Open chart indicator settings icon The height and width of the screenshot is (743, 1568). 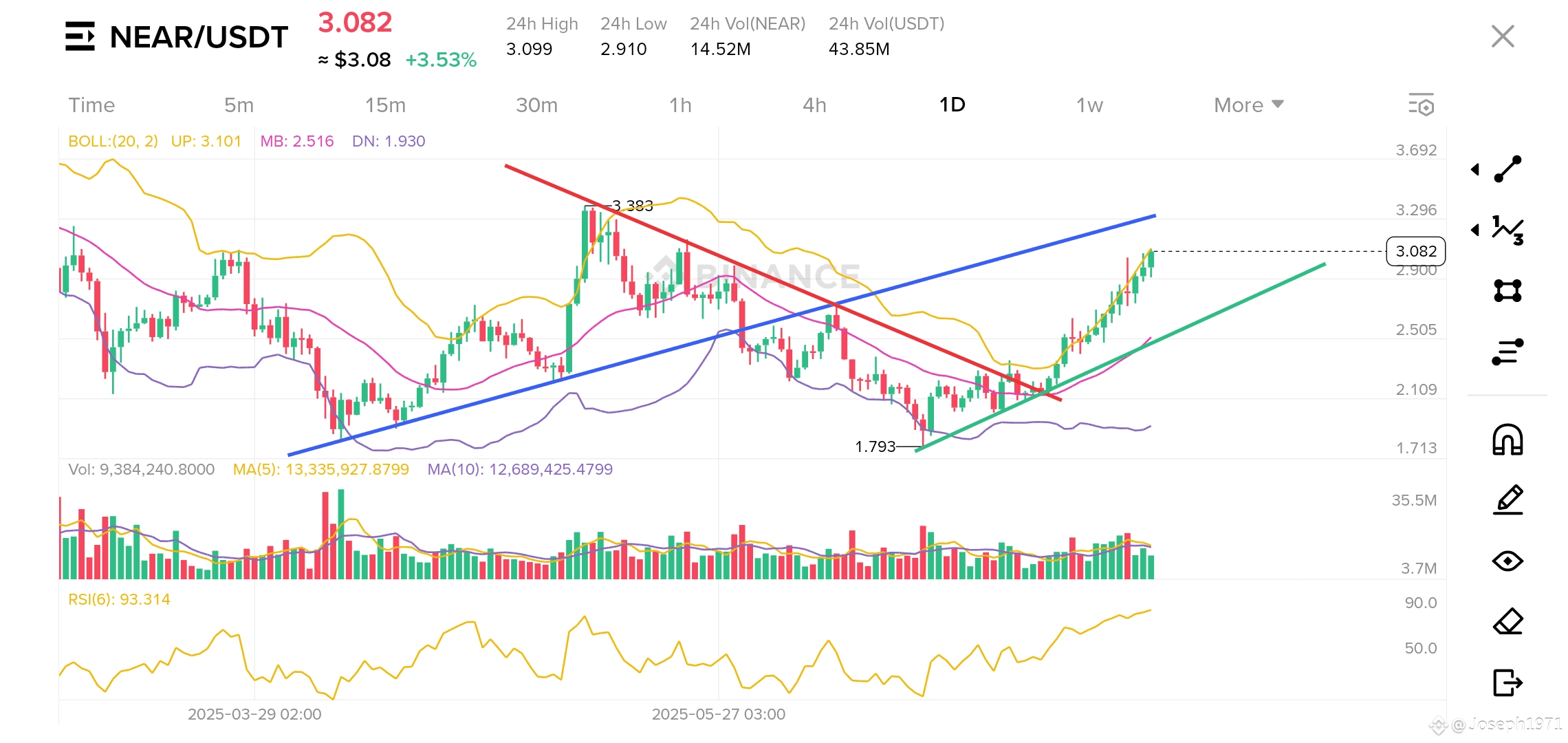(x=1421, y=105)
